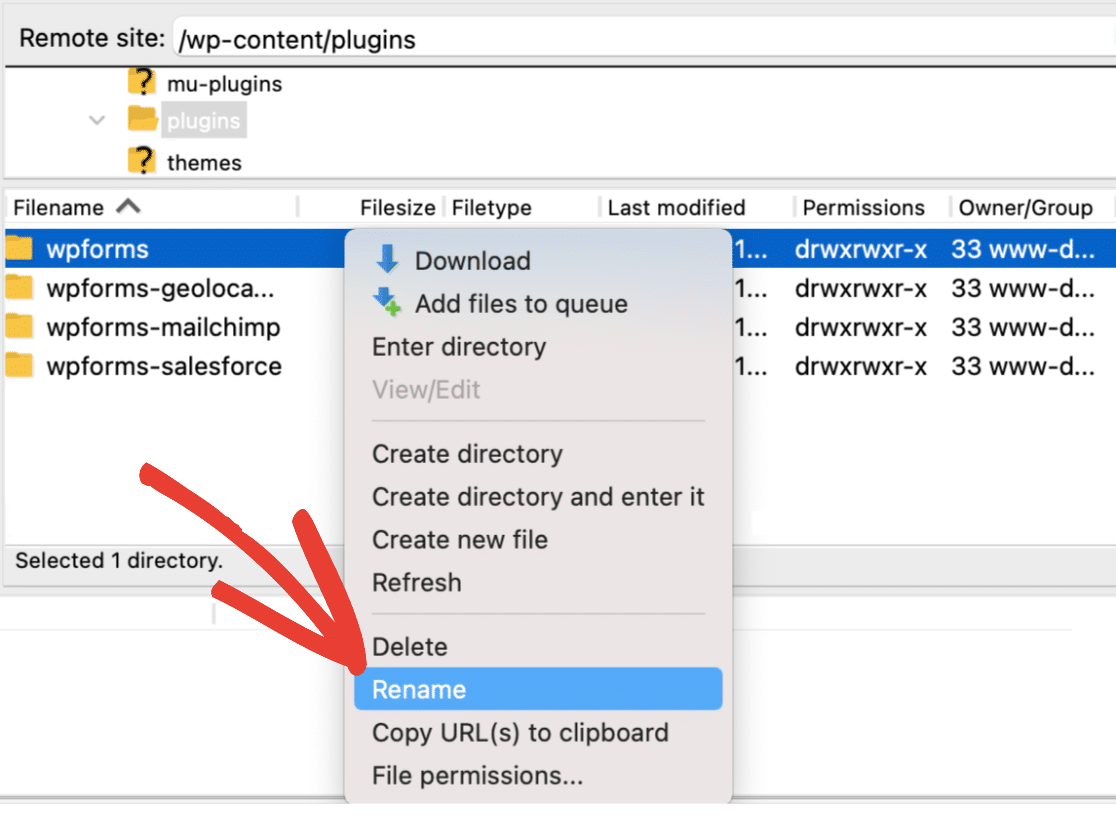Click the wpforms folder icon

tap(19, 248)
